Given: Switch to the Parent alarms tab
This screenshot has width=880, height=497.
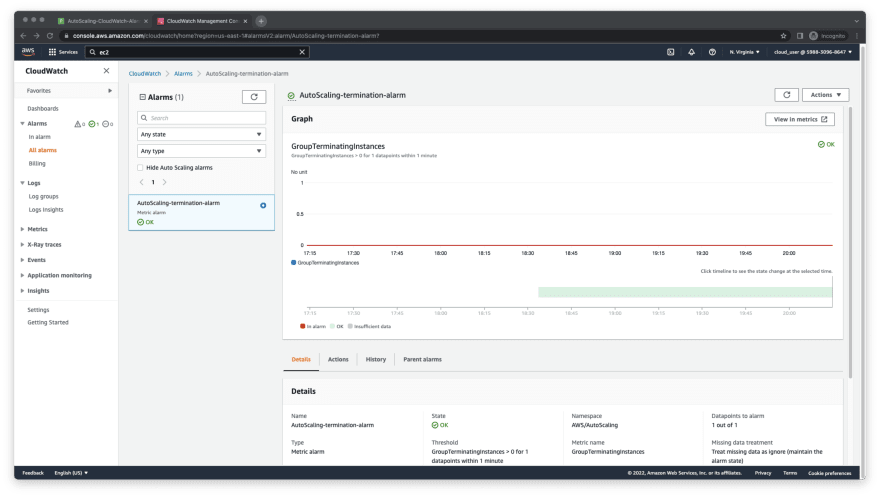Looking at the screenshot, I should click(x=422, y=360).
